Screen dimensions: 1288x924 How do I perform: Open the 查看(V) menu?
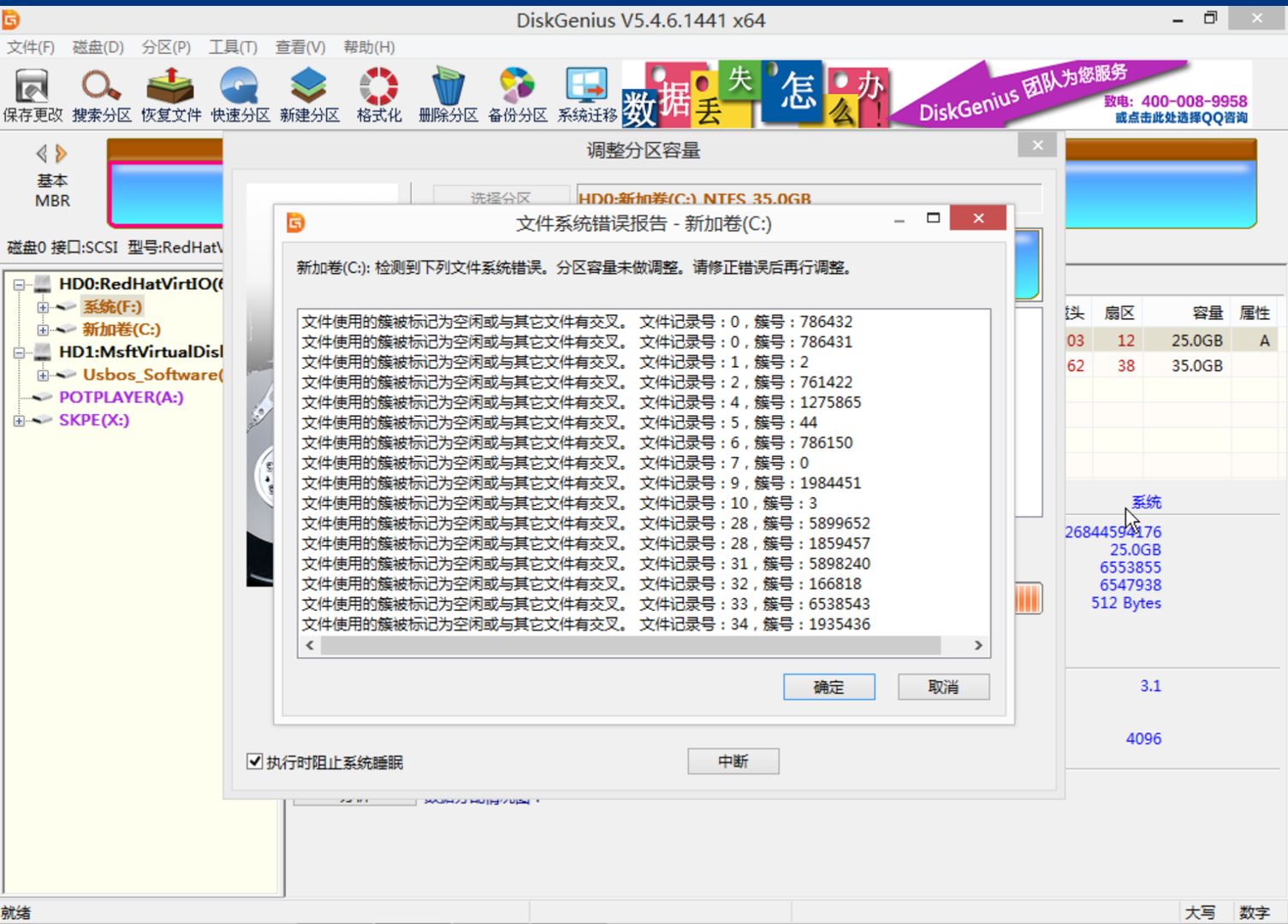pyautogui.click(x=300, y=47)
